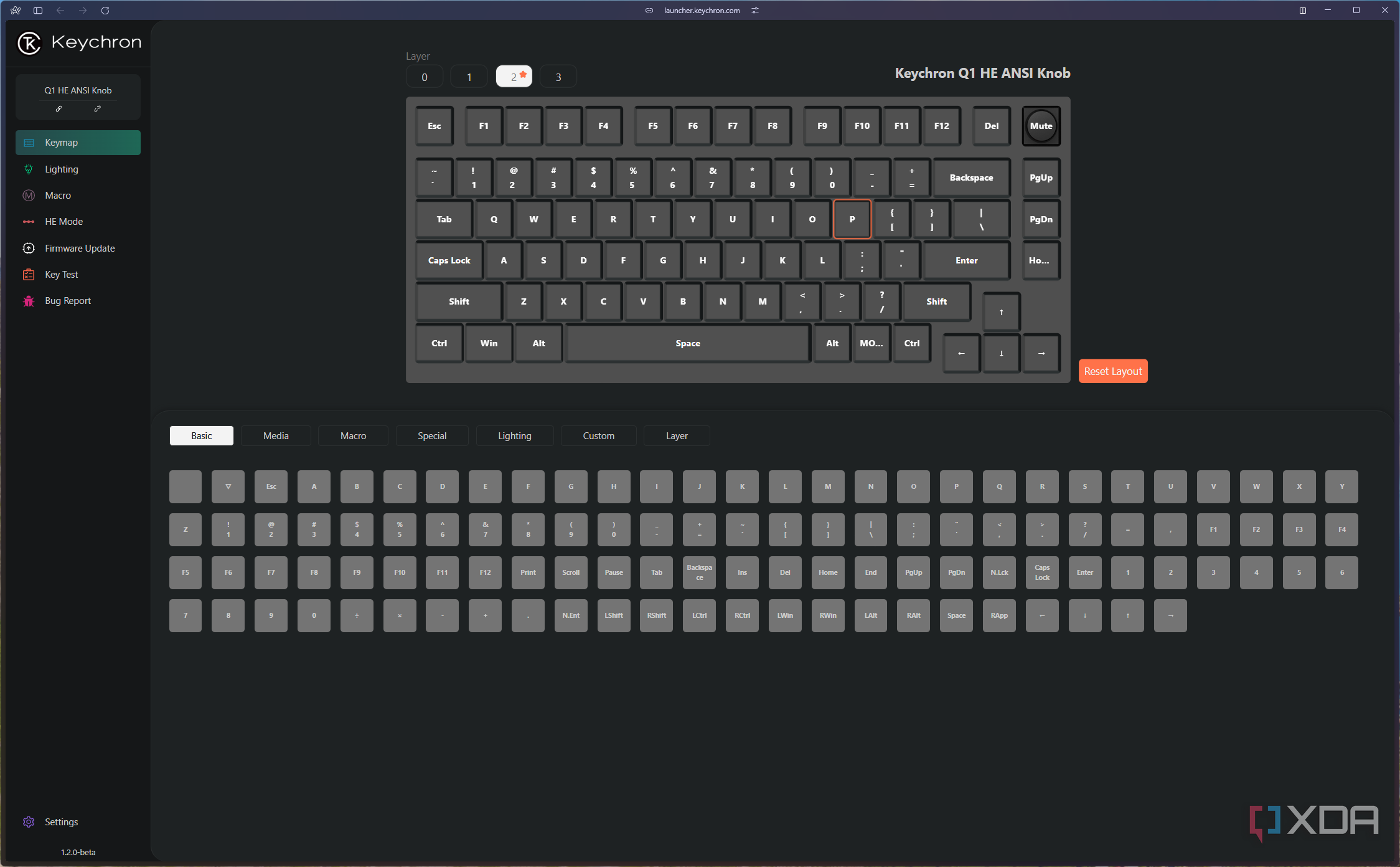This screenshot has width=1400, height=867.
Task: Click the Bug Report bug icon
Action: 29,301
